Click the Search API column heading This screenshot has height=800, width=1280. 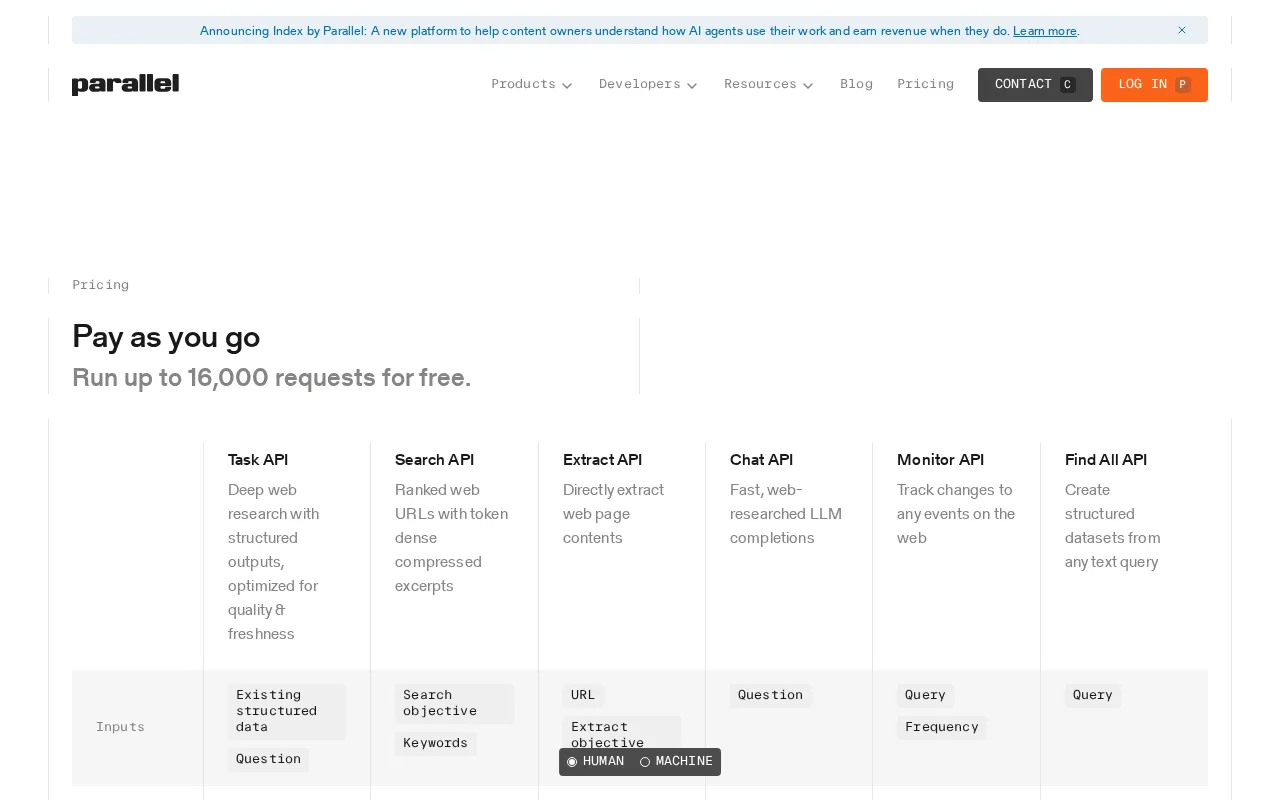434,460
